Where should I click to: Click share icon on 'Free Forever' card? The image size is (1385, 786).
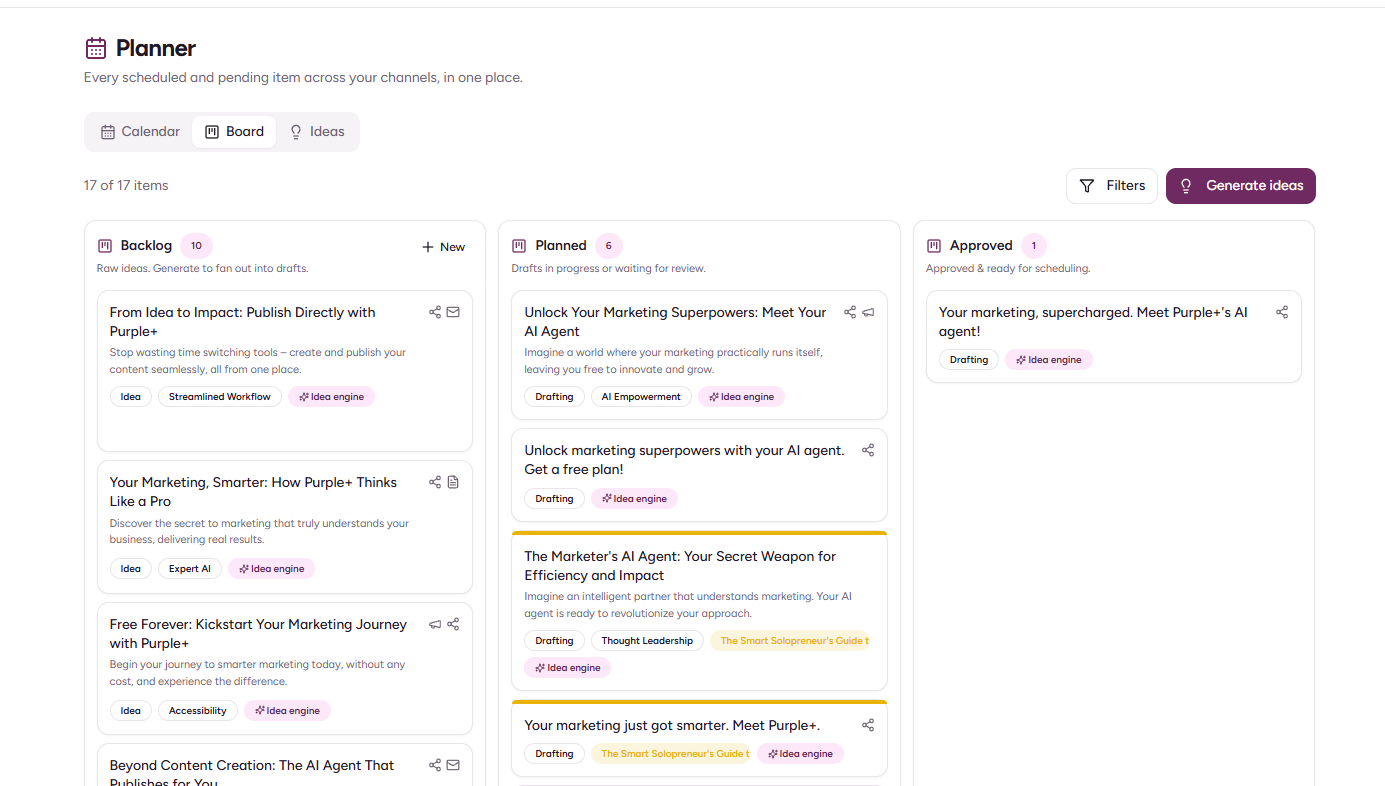click(453, 624)
